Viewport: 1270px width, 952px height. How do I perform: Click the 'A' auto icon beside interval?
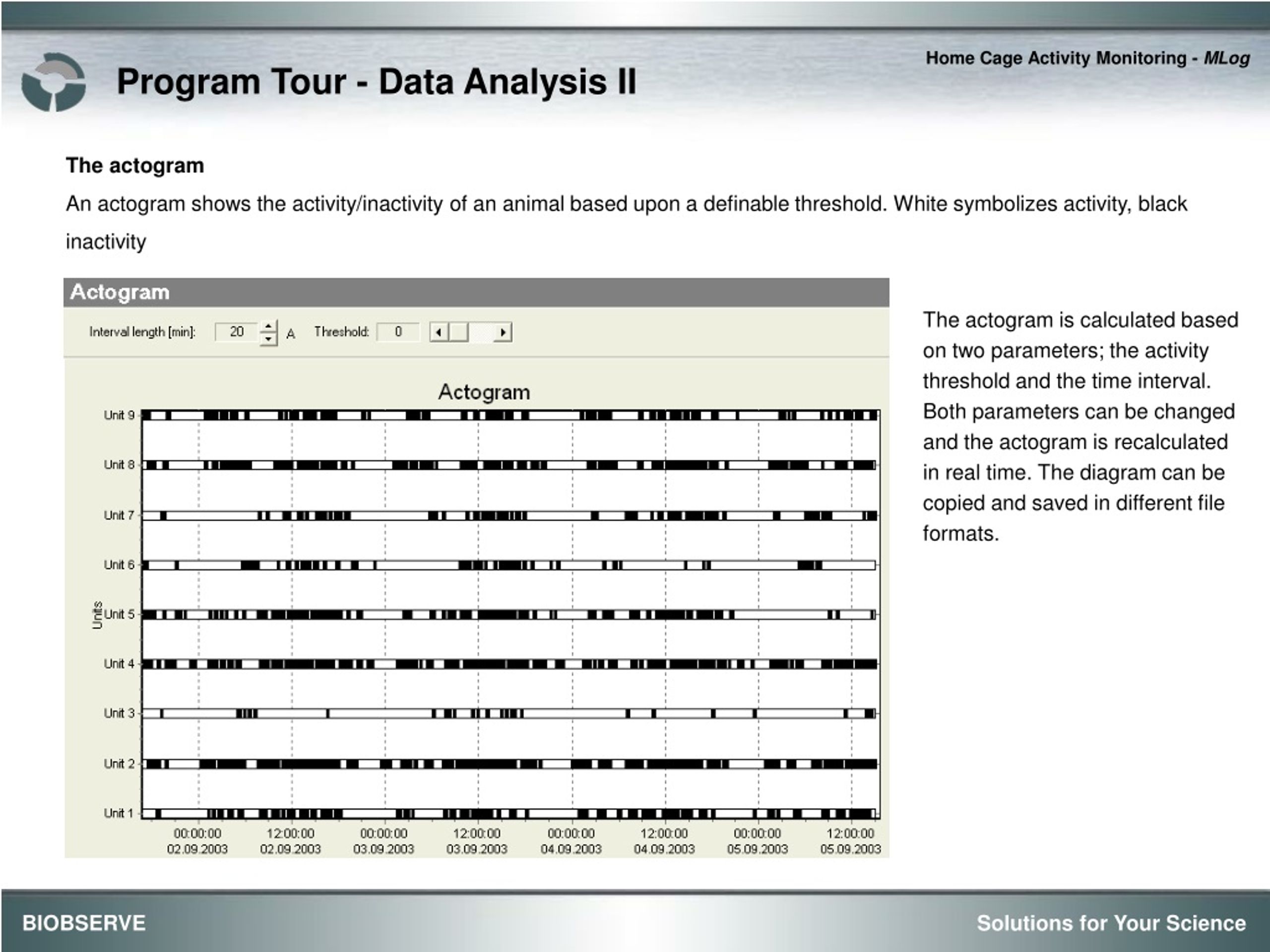[291, 334]
